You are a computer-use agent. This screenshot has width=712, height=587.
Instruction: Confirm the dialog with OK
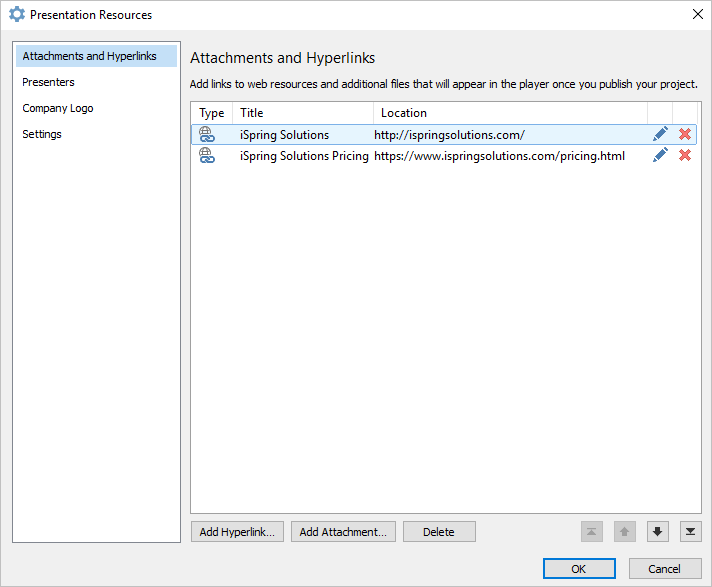[579, 569]
